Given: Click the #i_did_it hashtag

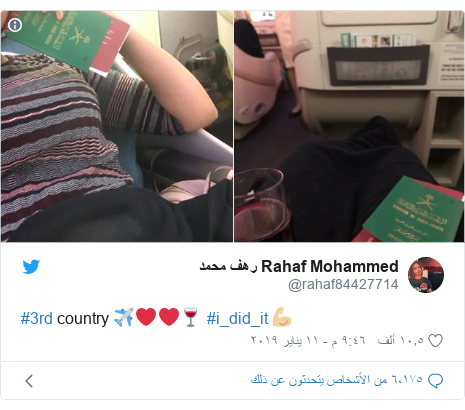Looking at the screenshot, I should tap(237, 318).
